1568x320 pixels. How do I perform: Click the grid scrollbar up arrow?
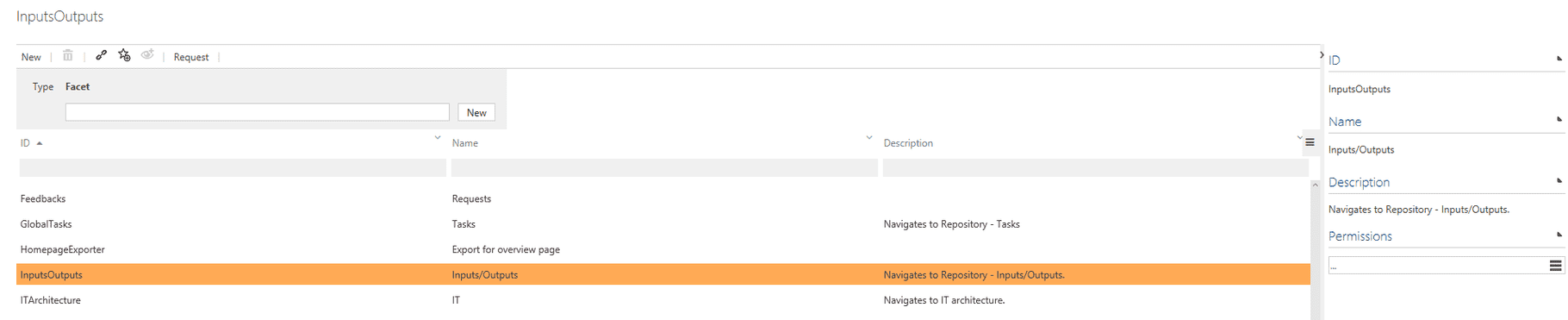click(1316, 185)
